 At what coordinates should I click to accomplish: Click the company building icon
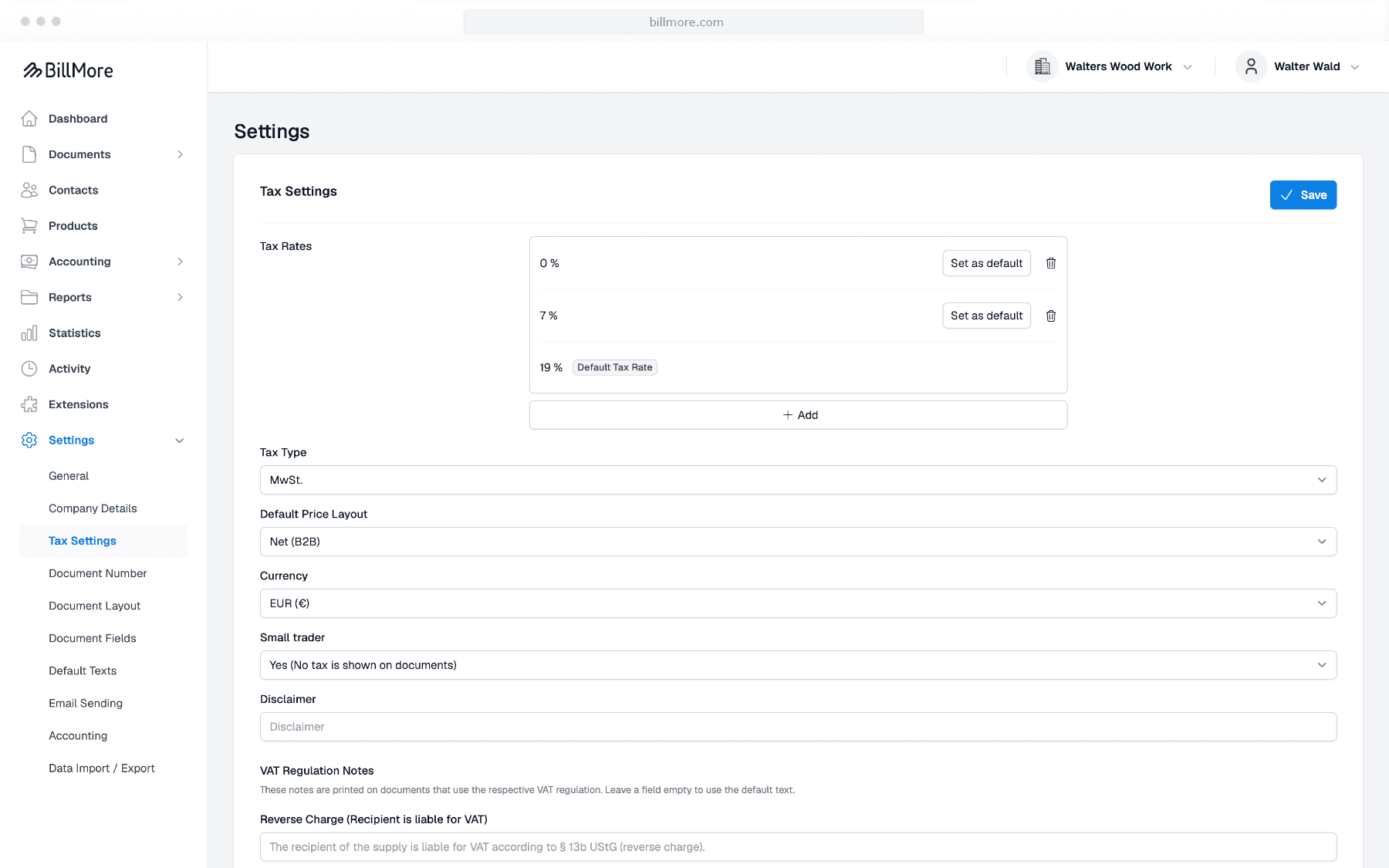(x=1042, y=66)
